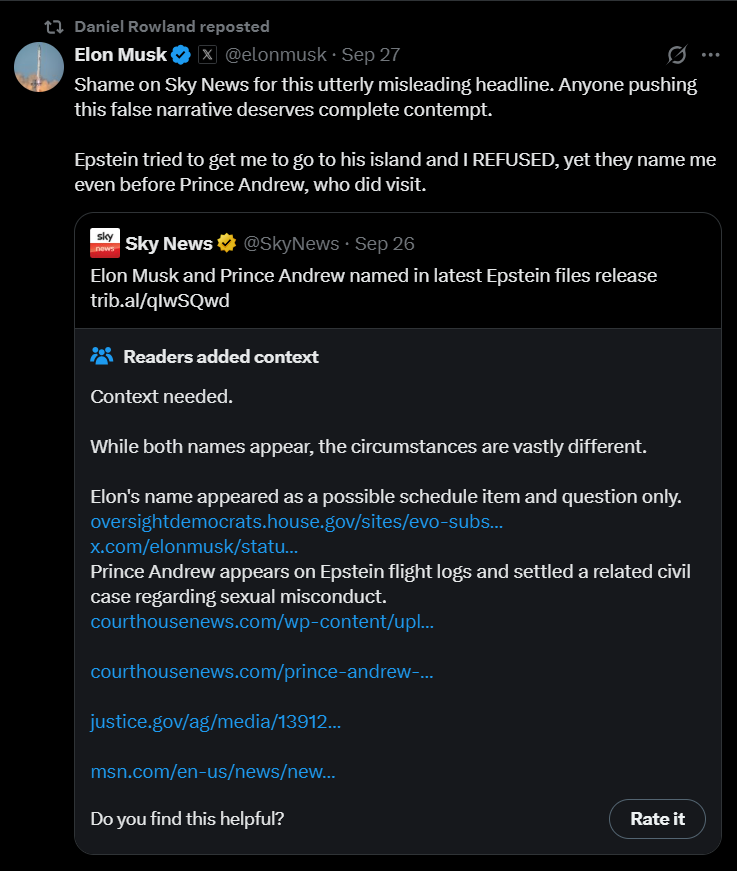Click the Sep 26 timestamp on quoted post
This screenshot has width=737, height=871.
pyautogui.click(x=385, y=243)
